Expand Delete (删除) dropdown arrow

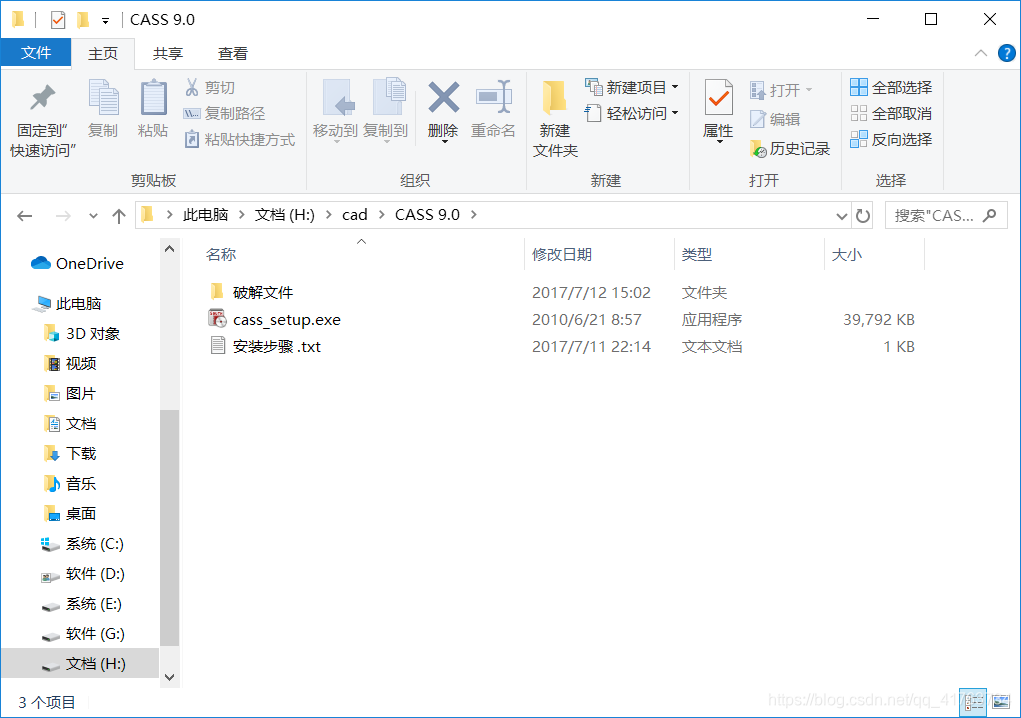[x=443, y=141]
